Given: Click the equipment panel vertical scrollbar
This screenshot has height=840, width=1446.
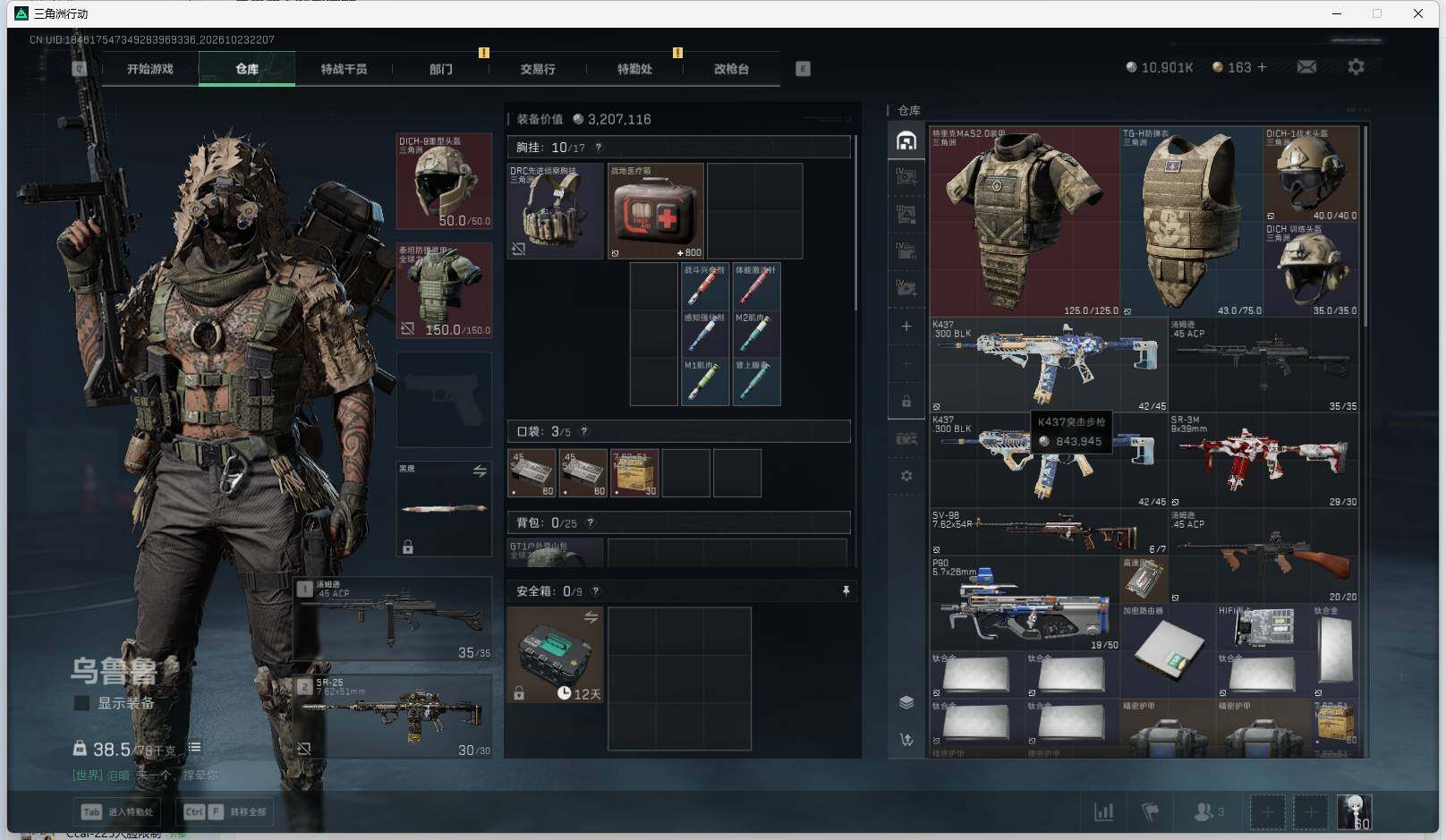Looking at the screenshot, I should (x=855, y=224).
